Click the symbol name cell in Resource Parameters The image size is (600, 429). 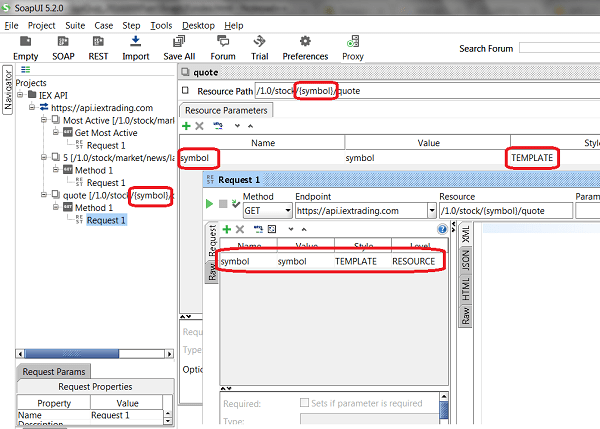(262, 158)
